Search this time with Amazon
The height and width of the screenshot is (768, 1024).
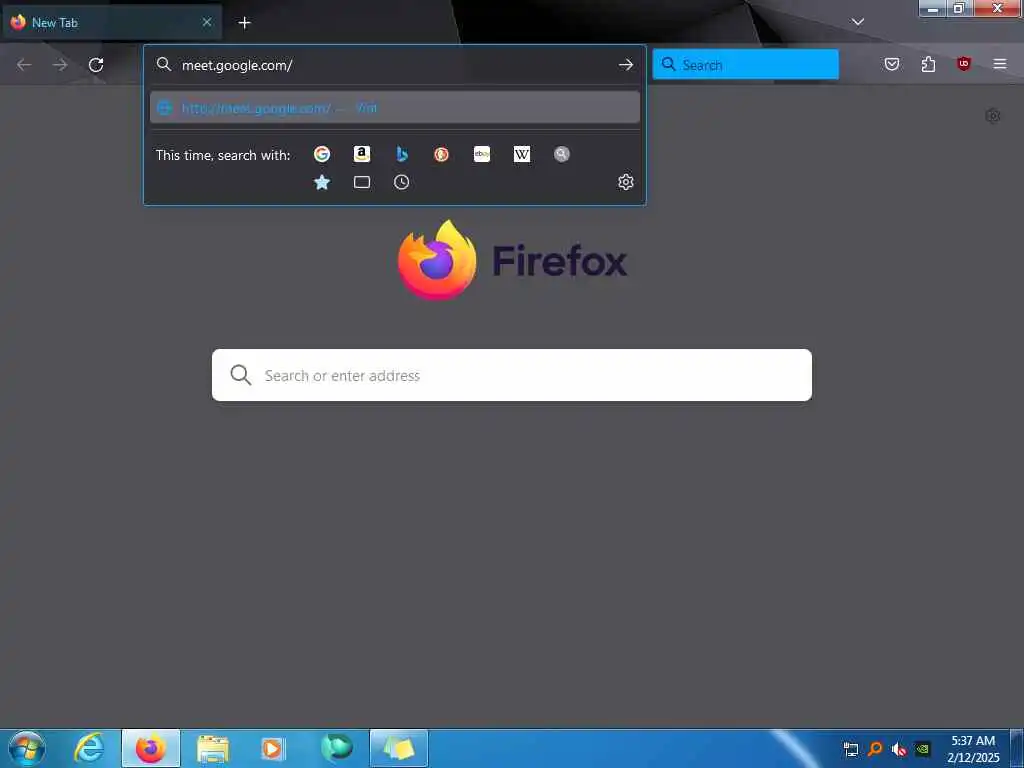pyautogui.click(x=362, y=154)
